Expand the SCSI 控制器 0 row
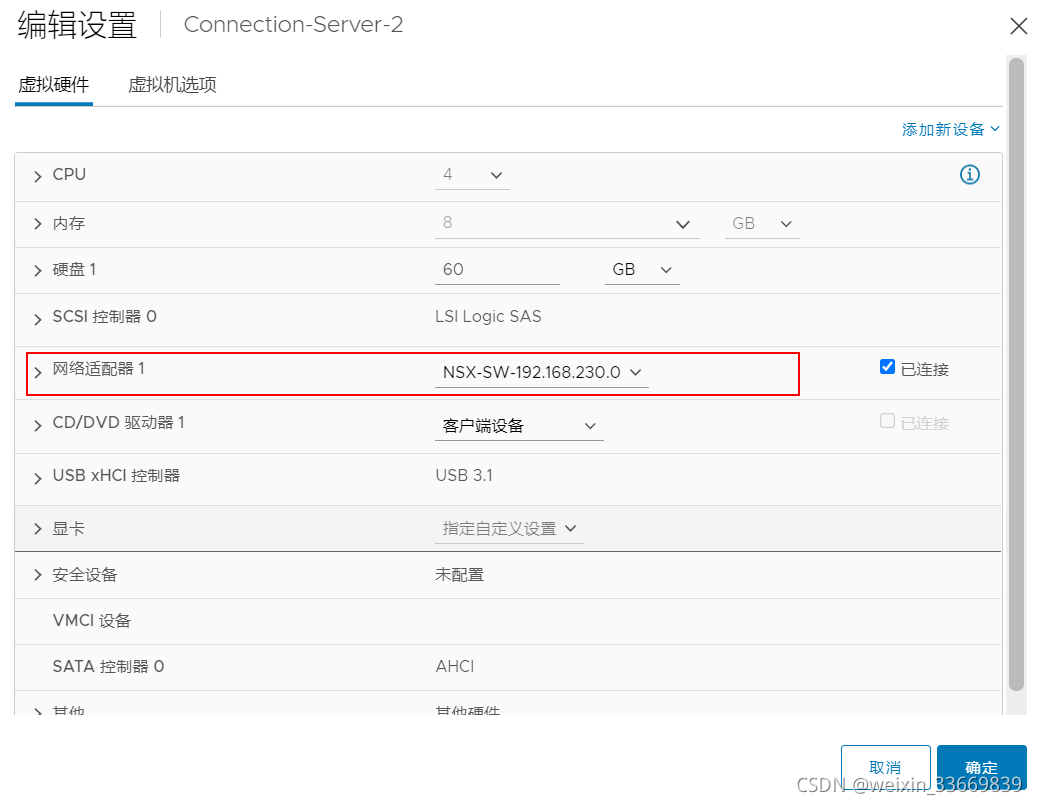 coord(38,318)
